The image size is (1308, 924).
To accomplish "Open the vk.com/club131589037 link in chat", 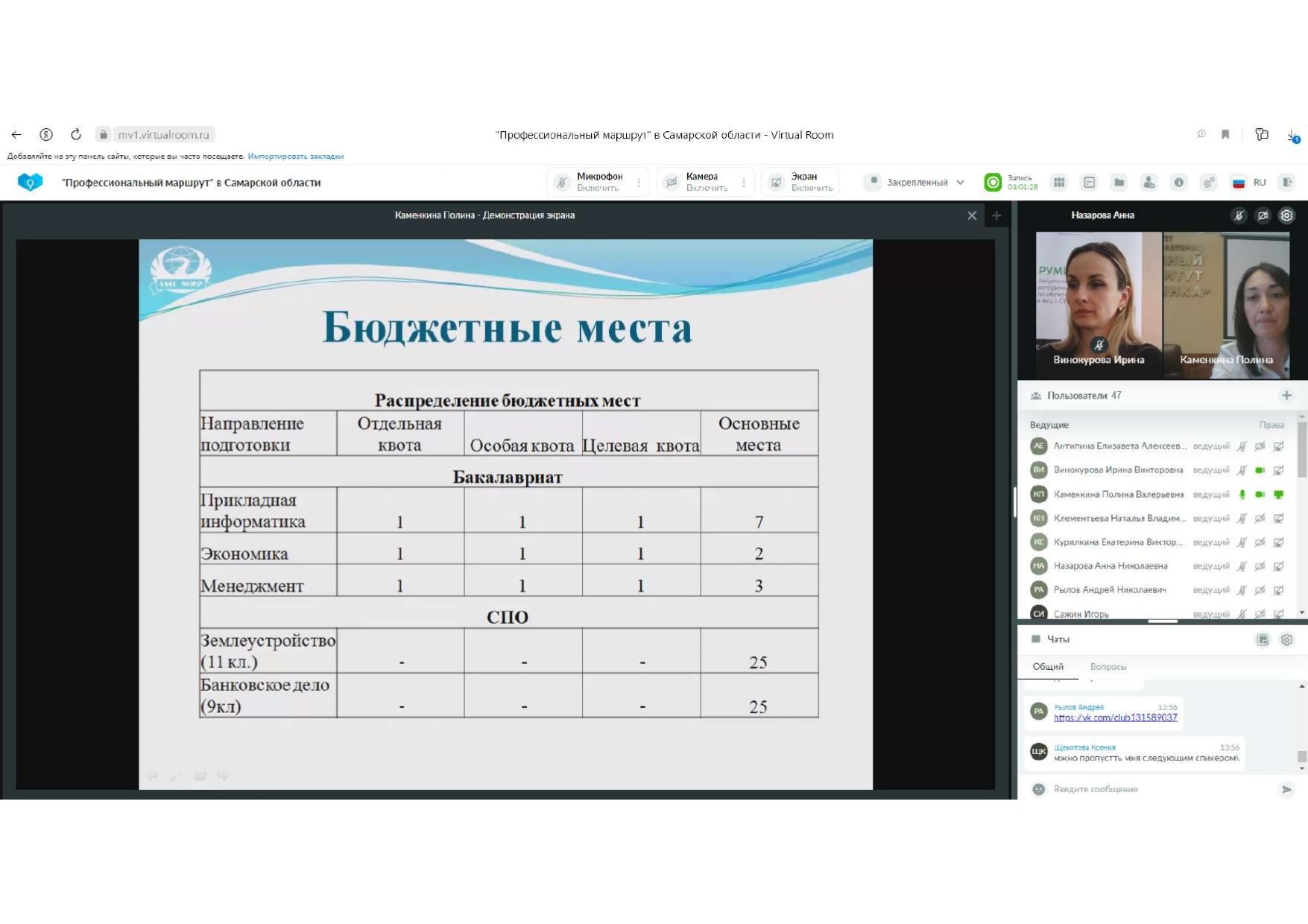I will pos(1115,718).
